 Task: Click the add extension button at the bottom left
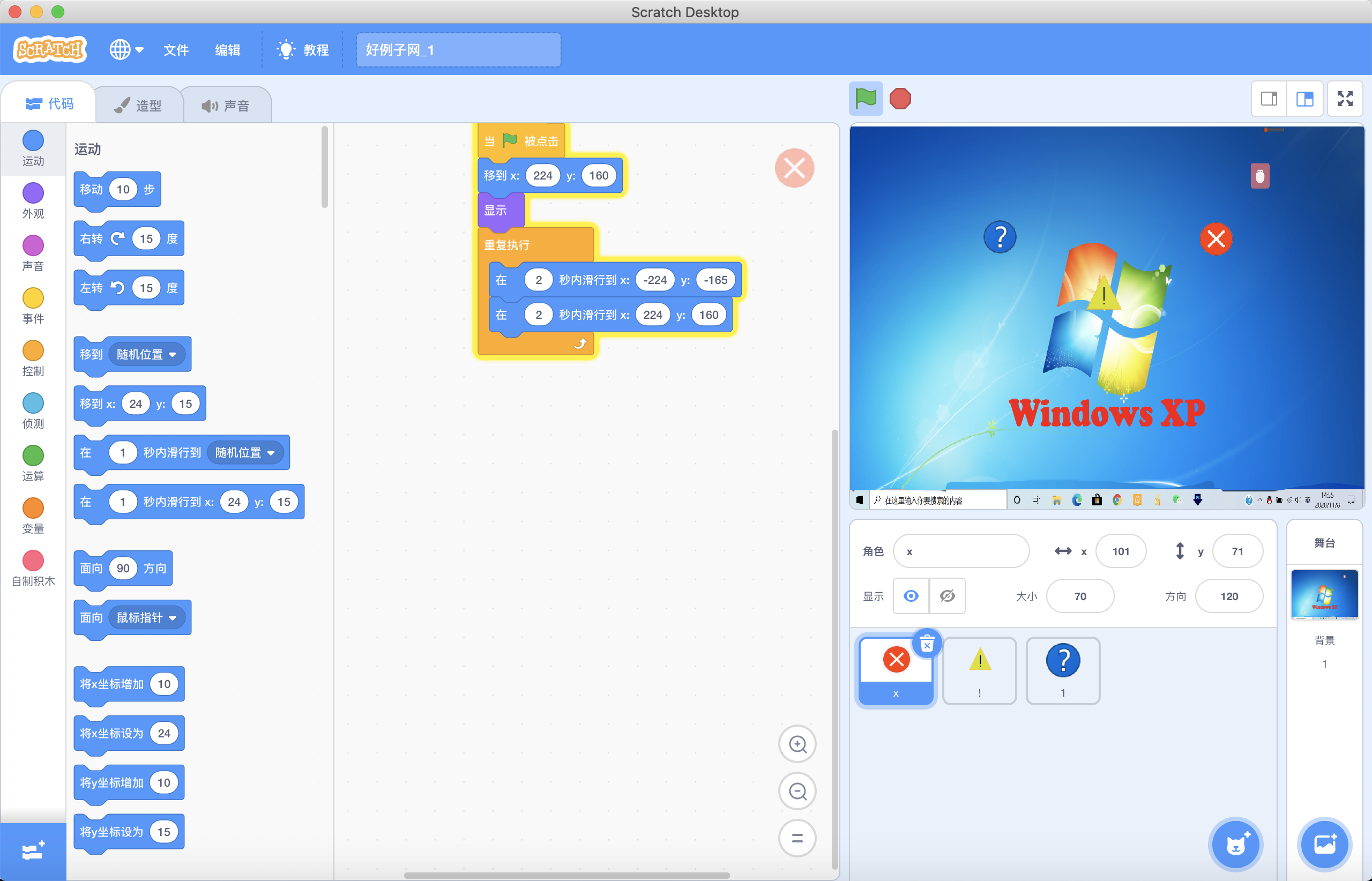pos(33,851)
